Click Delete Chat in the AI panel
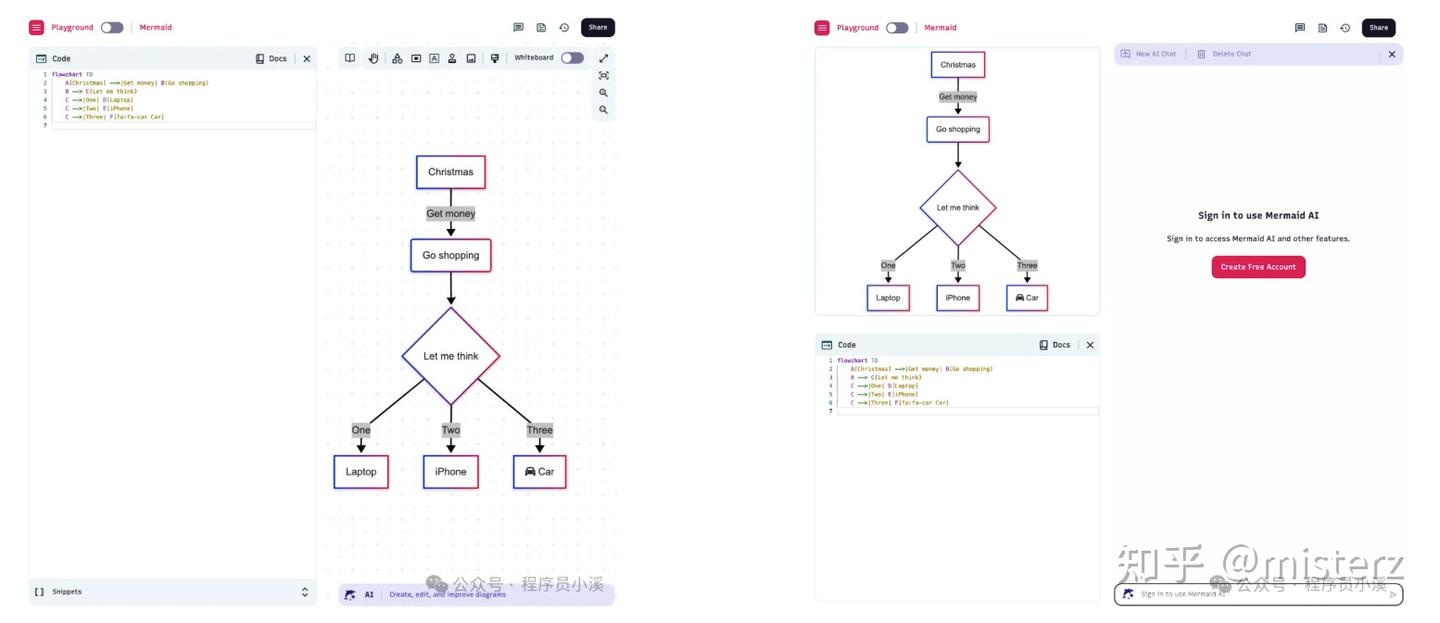 1224,54
